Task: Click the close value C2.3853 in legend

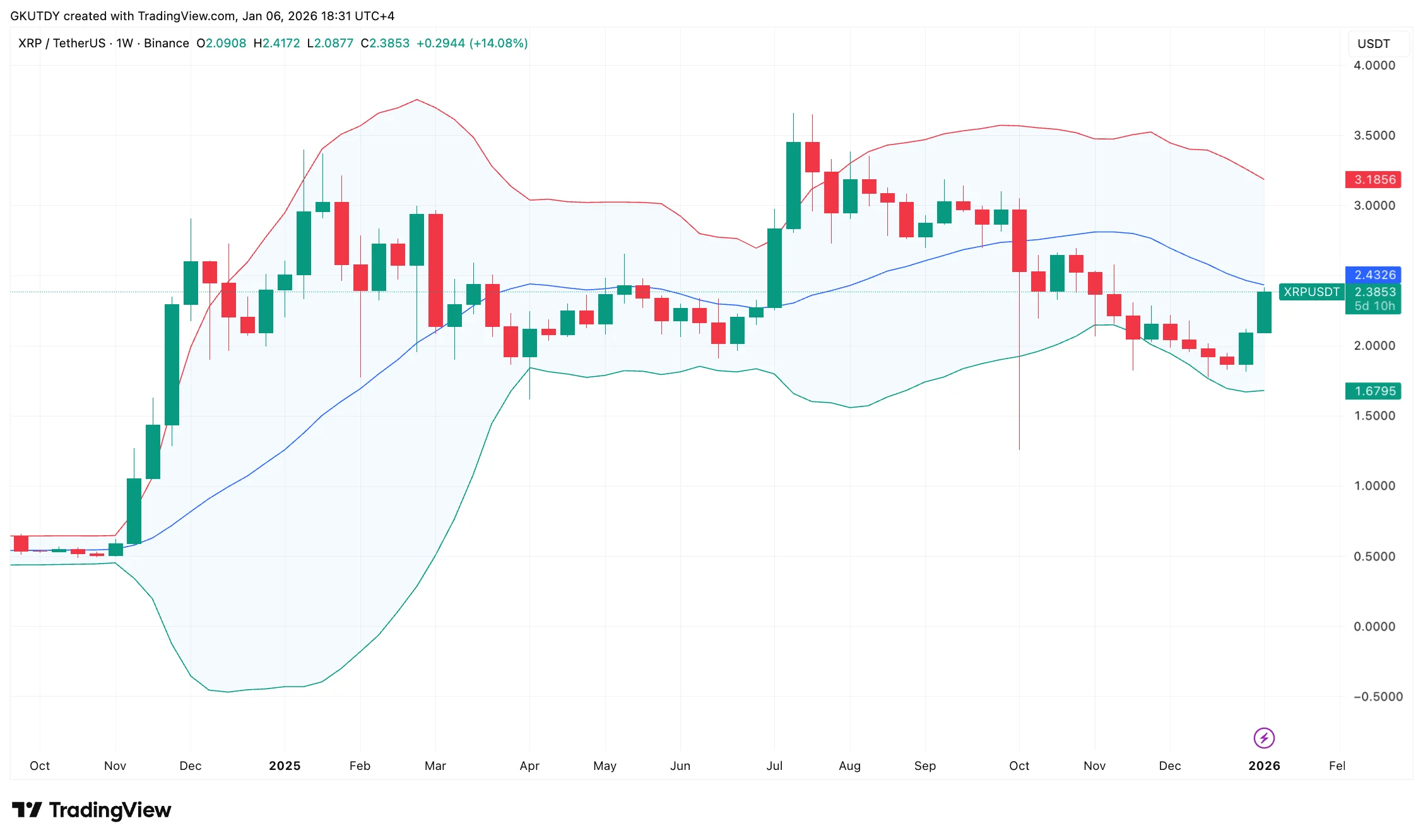Action: pyautogui.click(x=385, y=44)
